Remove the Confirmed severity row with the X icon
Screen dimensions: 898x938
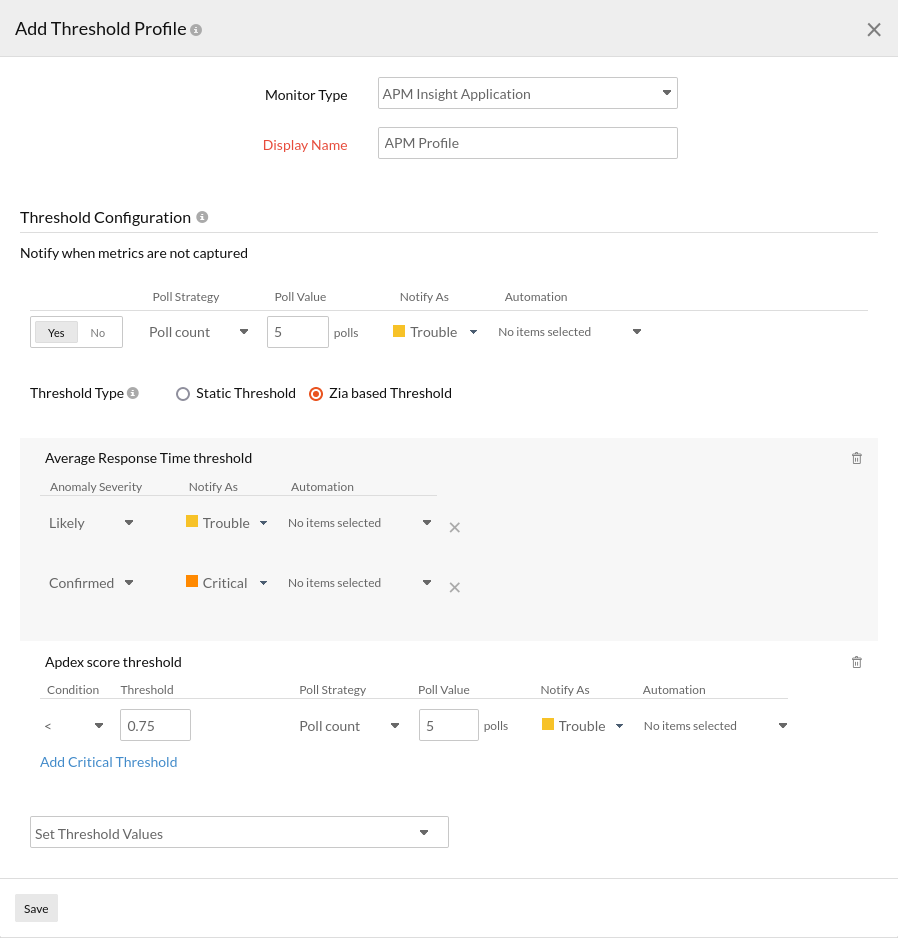[x=454, y=587]
